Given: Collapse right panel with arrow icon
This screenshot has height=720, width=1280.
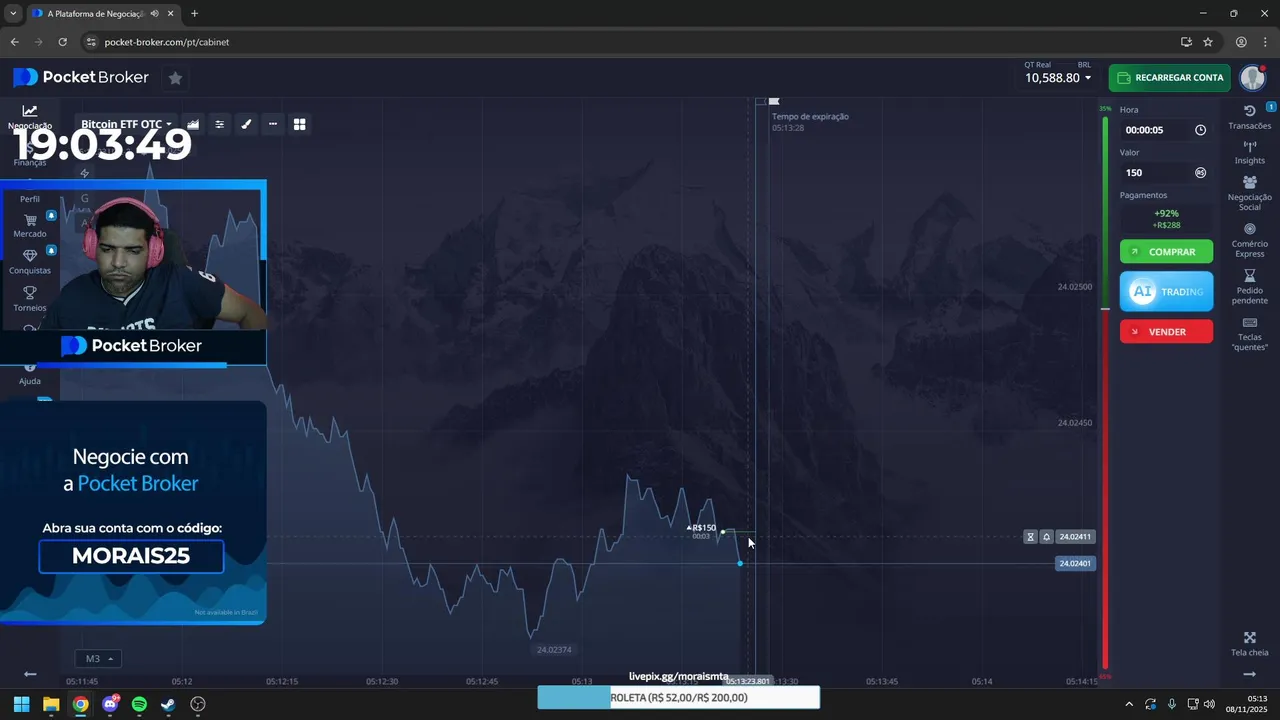Looking at the screenshot, I should 1249,675.
